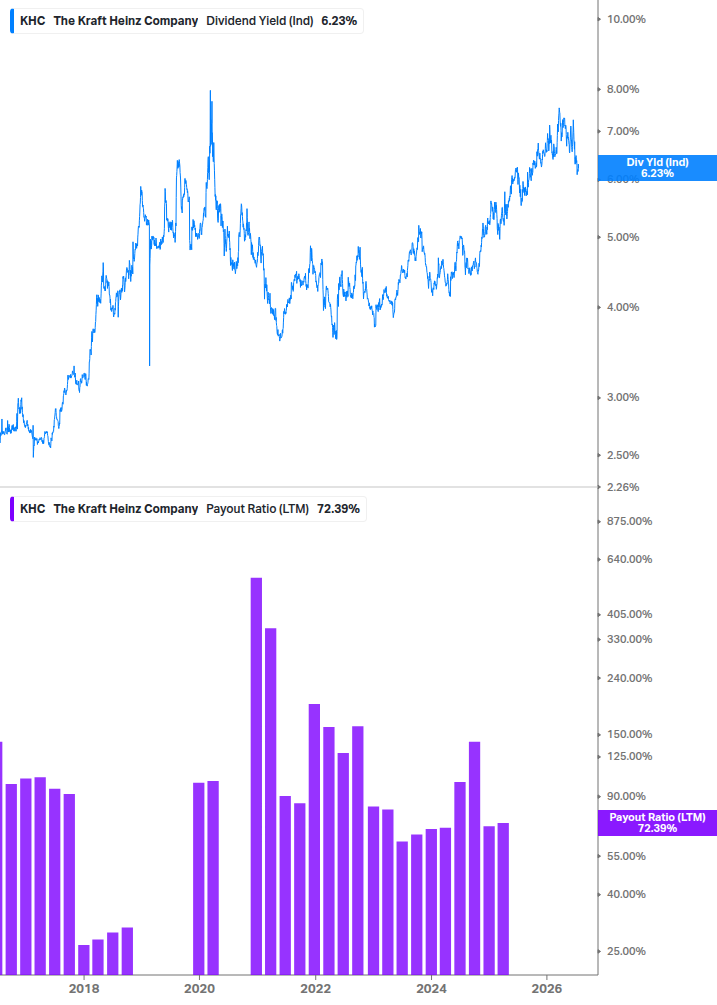Click the 25.00% payout axis label
Screen dimensions: 717x1005
pos(626,951)
